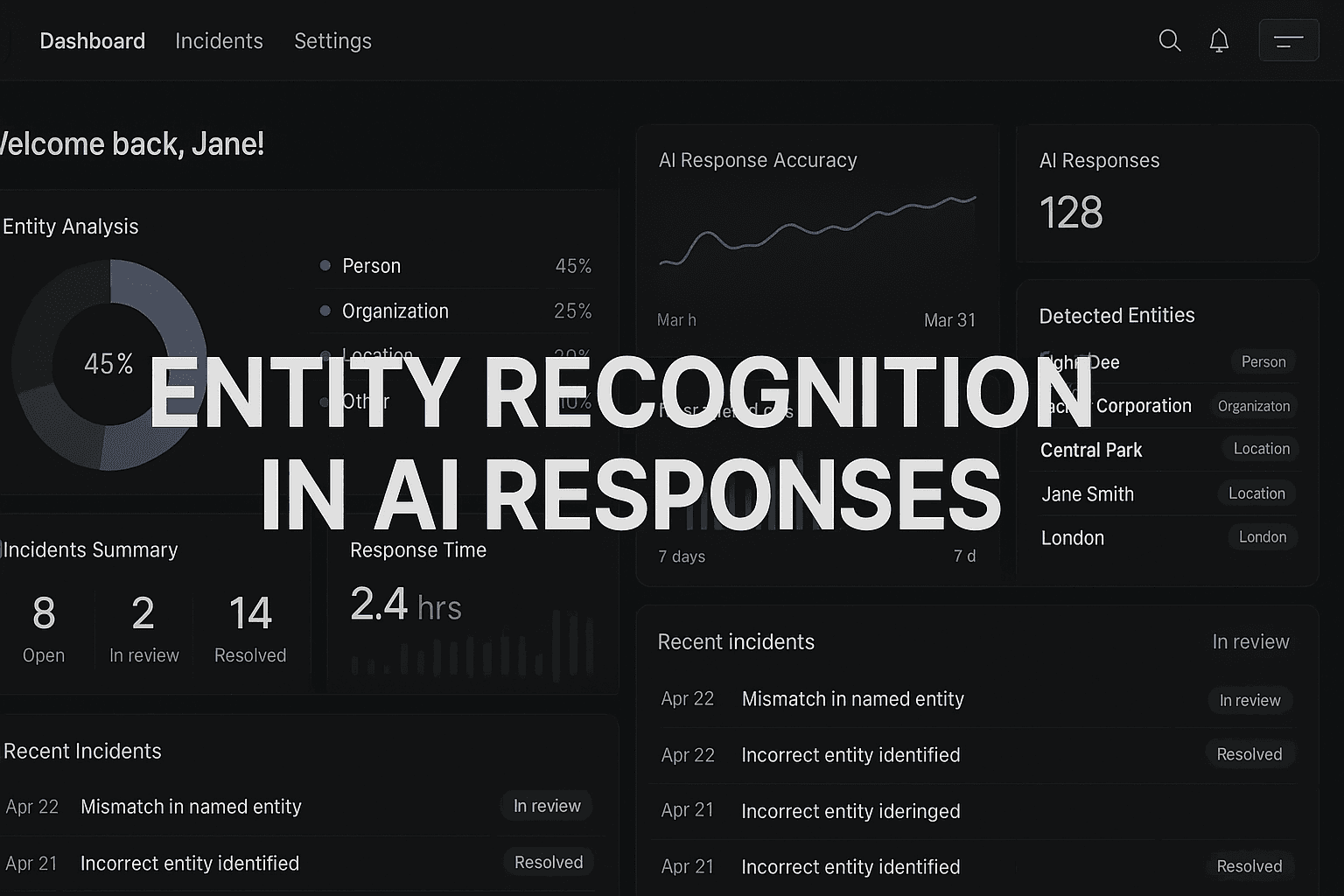
Task: Select the Dashboard navigation item
Action: click(92, 40)
